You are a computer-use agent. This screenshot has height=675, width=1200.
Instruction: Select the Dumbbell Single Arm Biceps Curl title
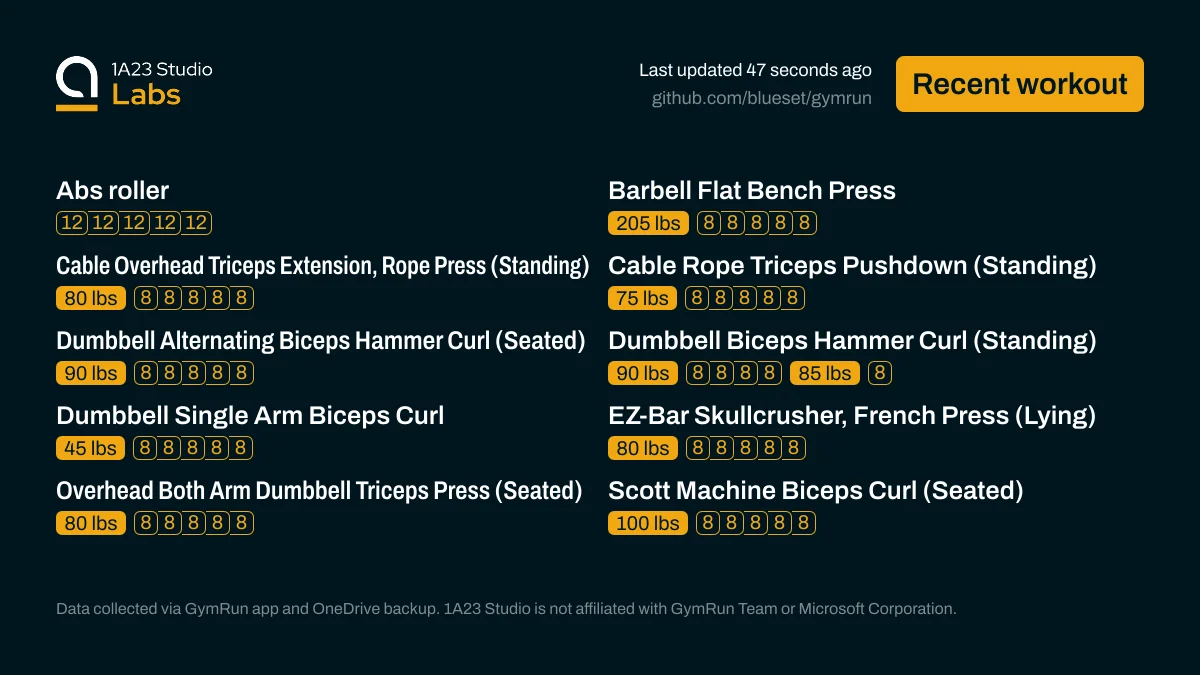[x=250, y=416]
